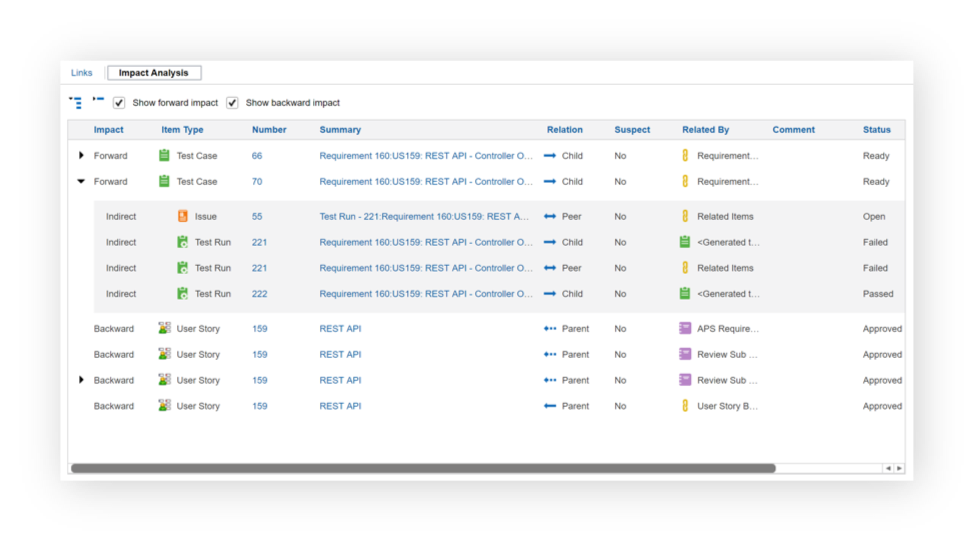This screenshot has width=979, height=545.
Task: Collapse the Forward Test Case 70 row
Action: coord(81,182)
